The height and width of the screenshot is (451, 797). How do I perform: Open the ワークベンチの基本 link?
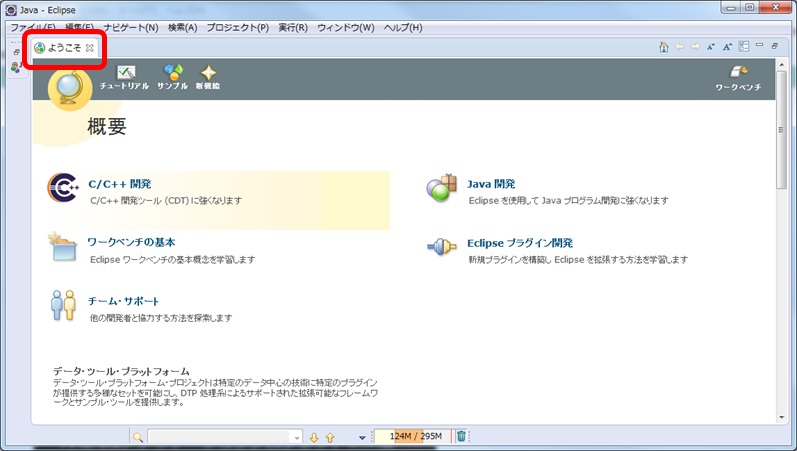pos(132,243)
